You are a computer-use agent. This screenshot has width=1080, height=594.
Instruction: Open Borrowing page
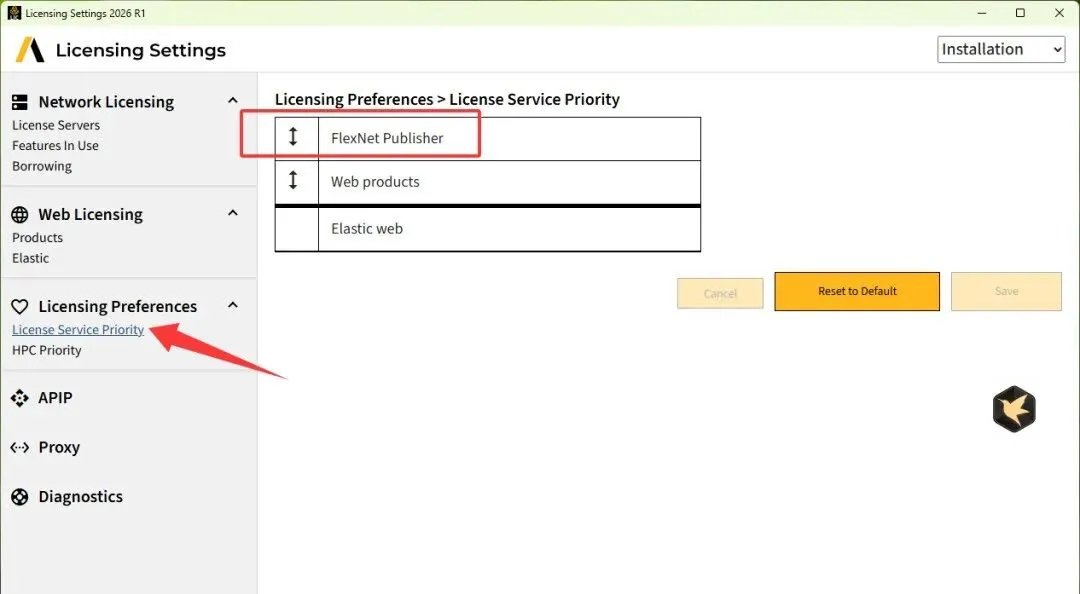coord(42,167)
